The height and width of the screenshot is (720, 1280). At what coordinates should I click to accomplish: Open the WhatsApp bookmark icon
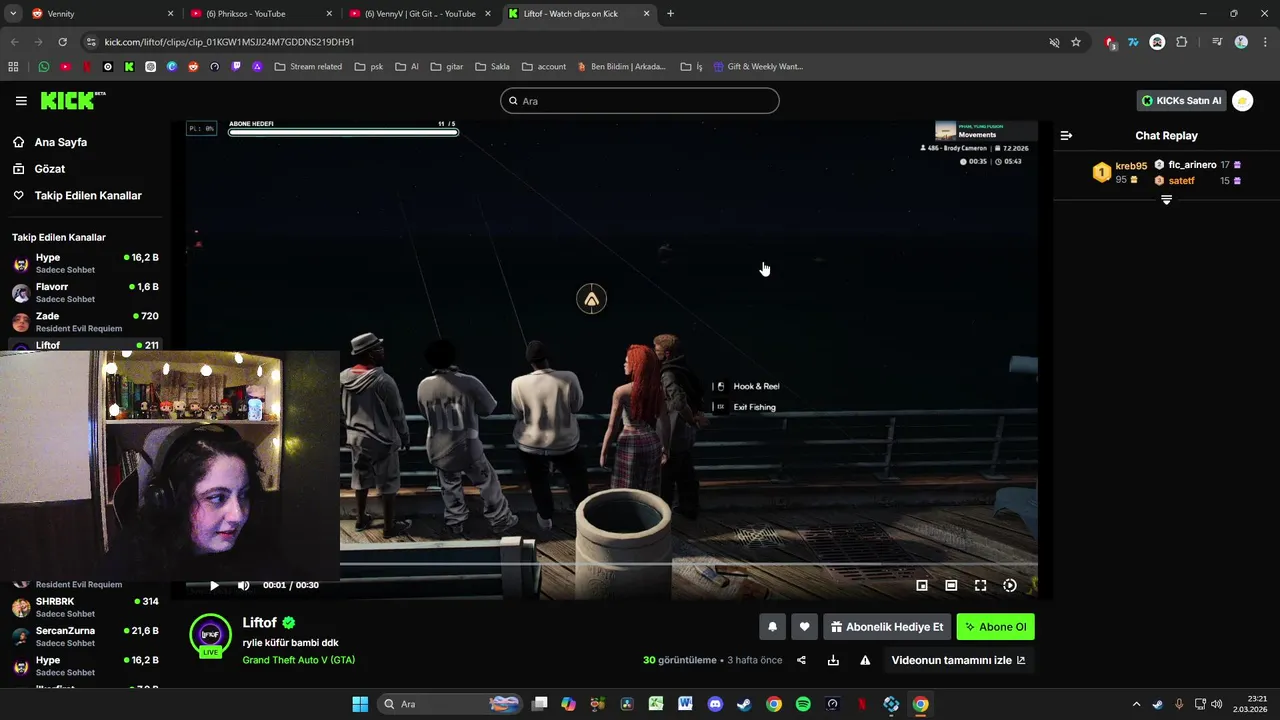click(44, 67)
